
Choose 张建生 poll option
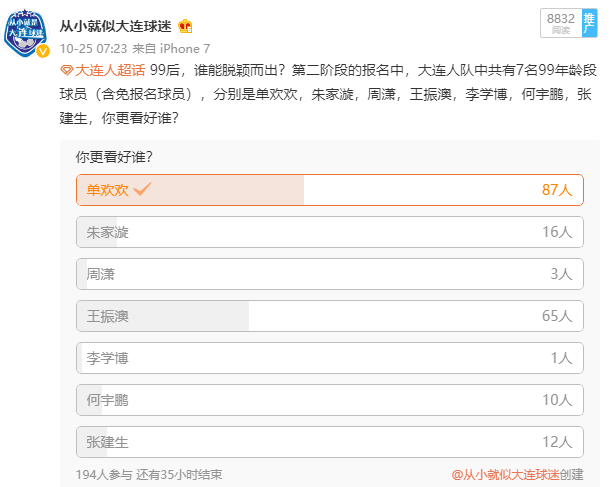click(330, 441)
